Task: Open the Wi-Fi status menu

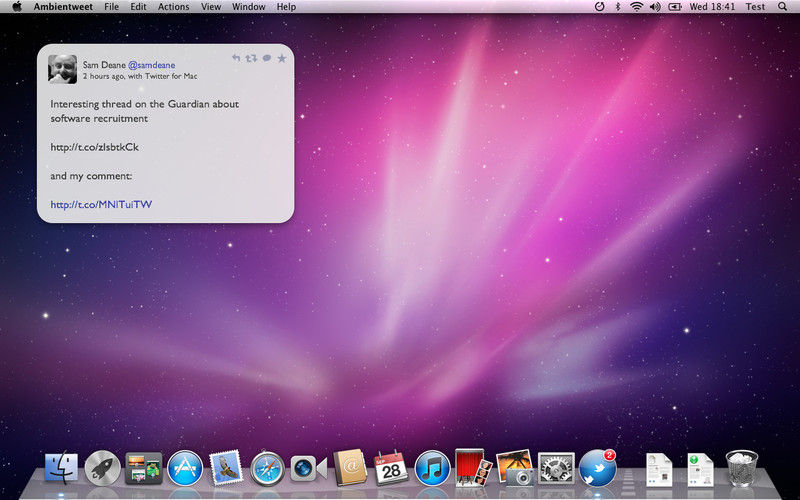Action: coord(636,7)
